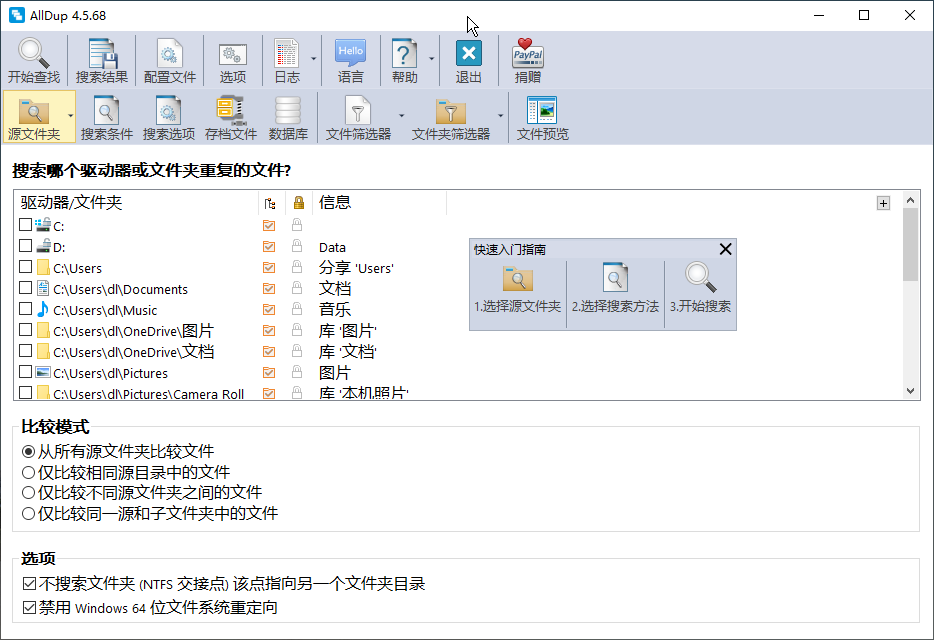The height and width of the screenshot is (640, 934).
Task: Toggle 禁用 Windows 64 位文件系统重定向 checkbox
Action: (29, 607)
